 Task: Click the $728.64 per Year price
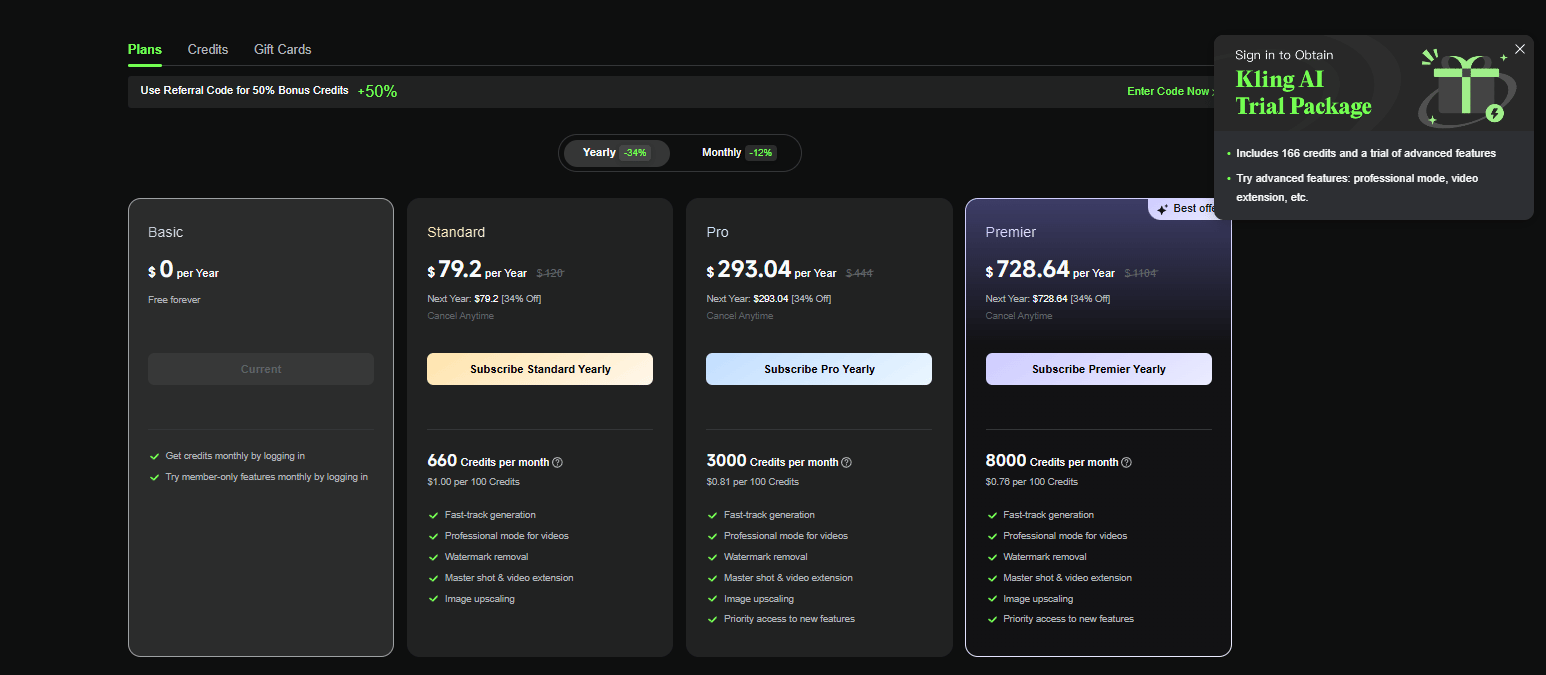pyautogui.click(x=1050, y=270)
